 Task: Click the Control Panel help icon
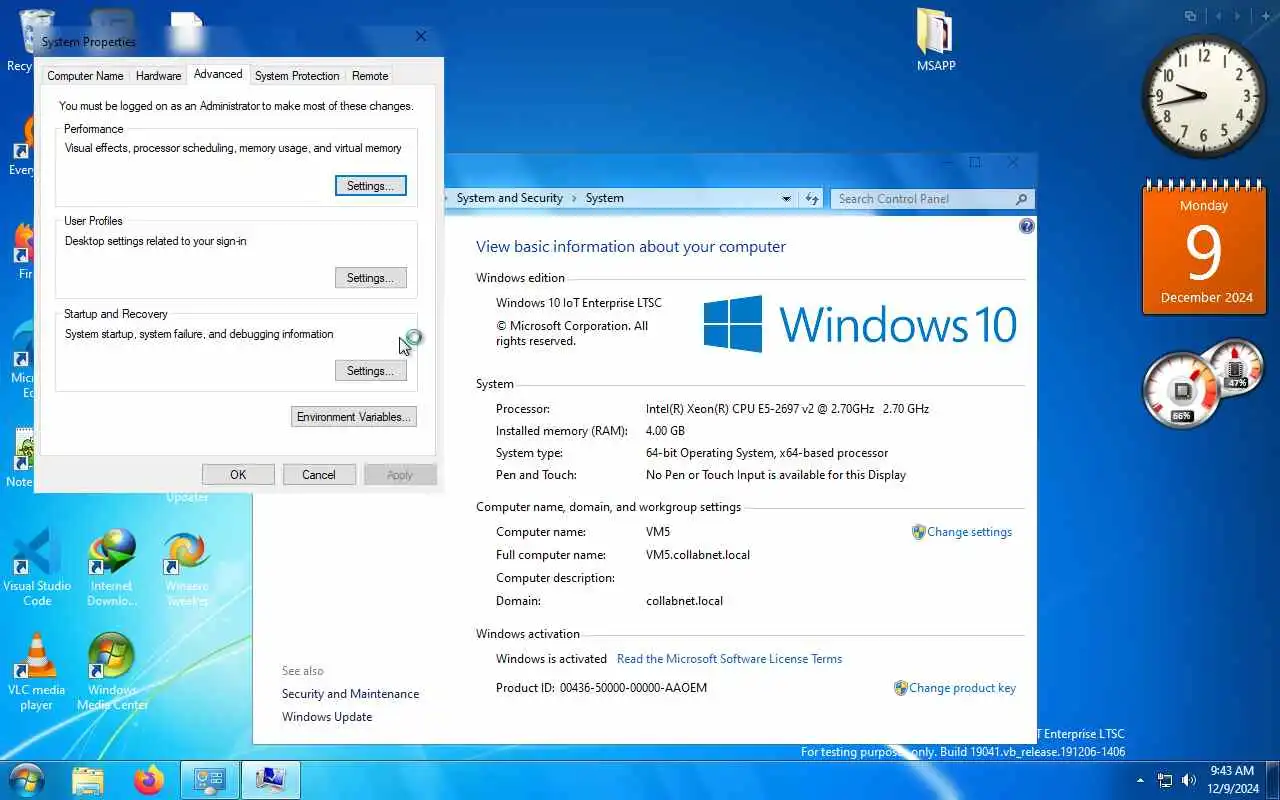coord(1026,227)
